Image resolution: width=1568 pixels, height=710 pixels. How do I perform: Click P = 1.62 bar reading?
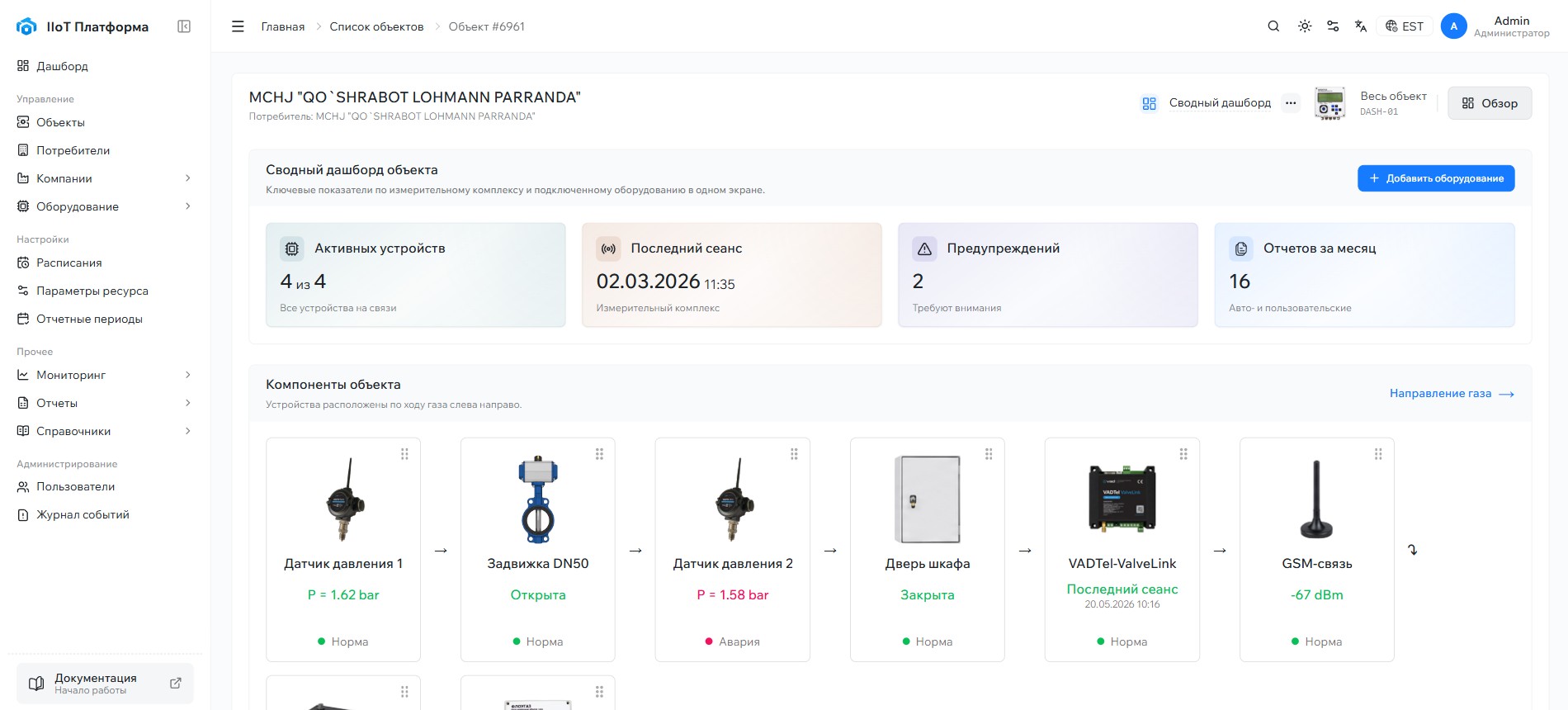pos(343,595)
